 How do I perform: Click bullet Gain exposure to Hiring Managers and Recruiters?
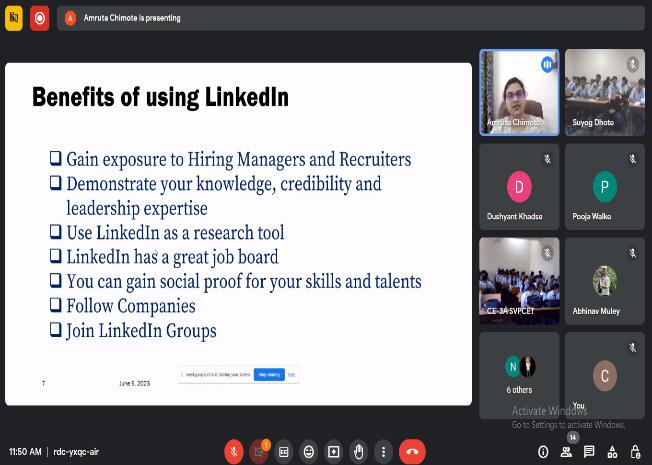239,159
